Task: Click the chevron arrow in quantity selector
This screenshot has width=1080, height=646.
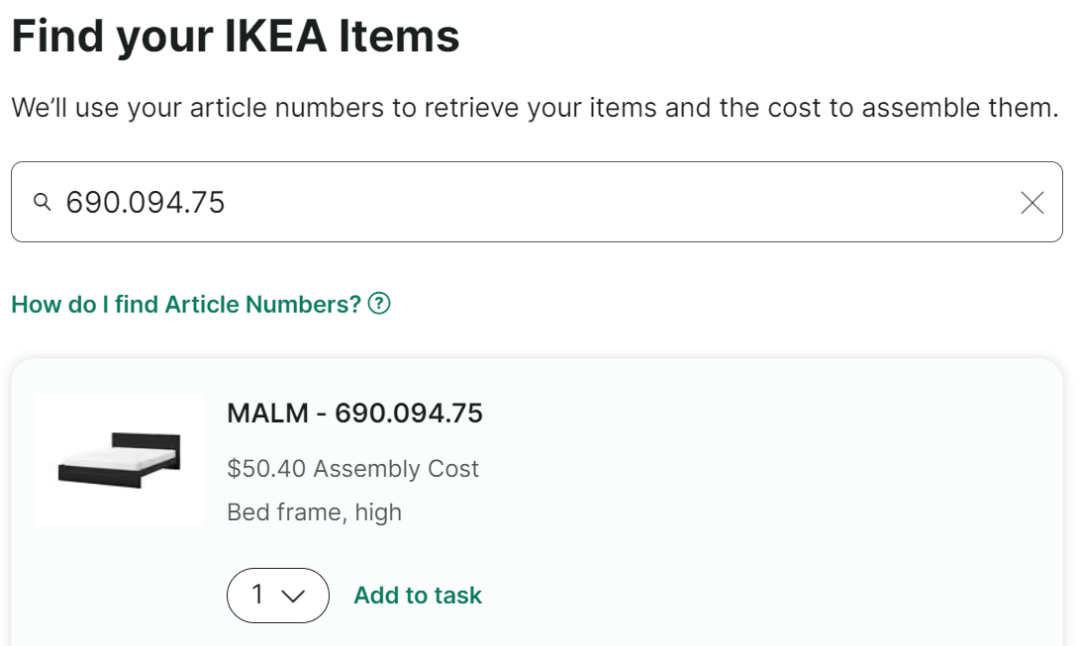Action: [293, 596]
